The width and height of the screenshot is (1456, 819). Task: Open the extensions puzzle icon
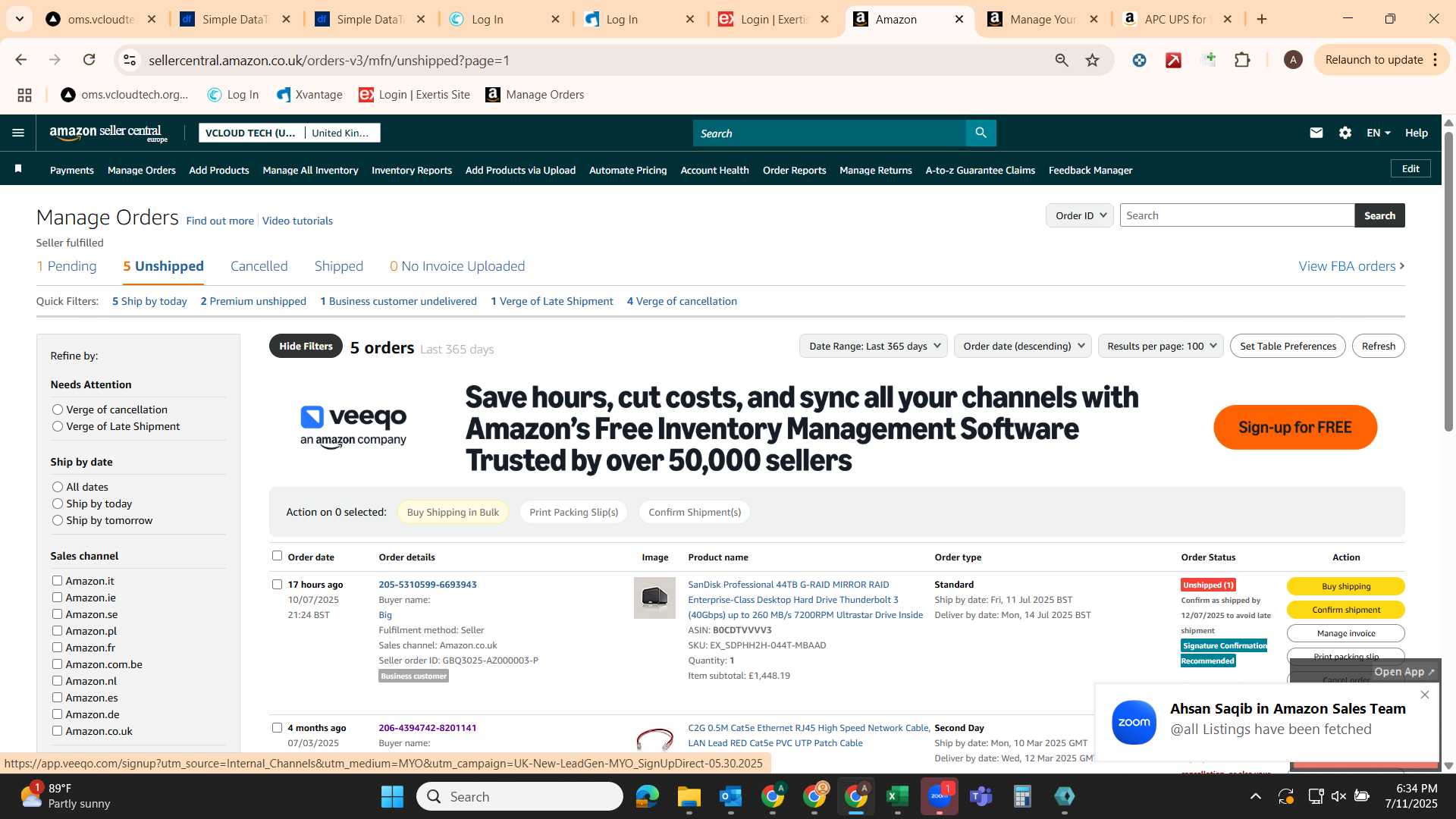coord(1242,60)
